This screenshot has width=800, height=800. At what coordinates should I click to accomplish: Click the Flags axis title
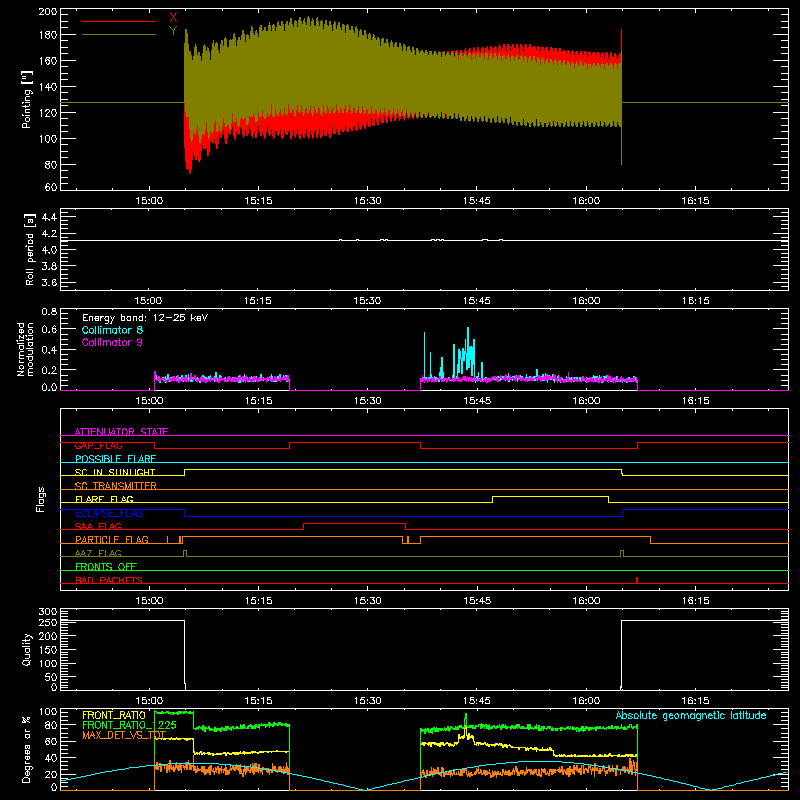(x=41, y=499)
